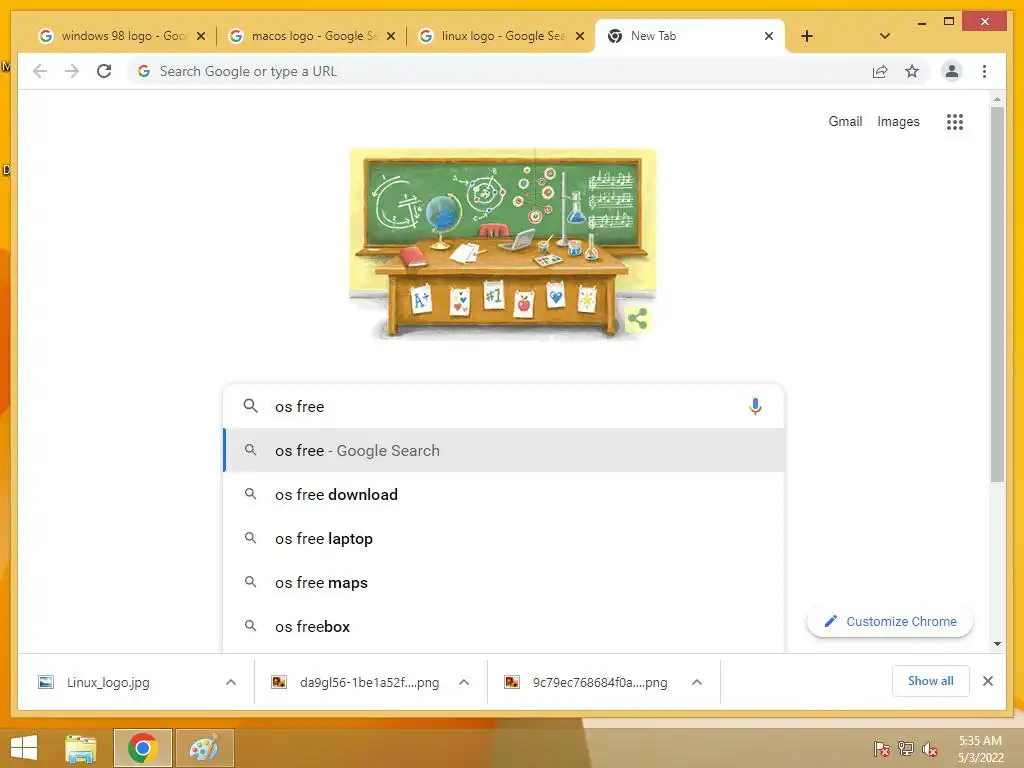
Task: Close the linux logo tab
Action: 579,36
